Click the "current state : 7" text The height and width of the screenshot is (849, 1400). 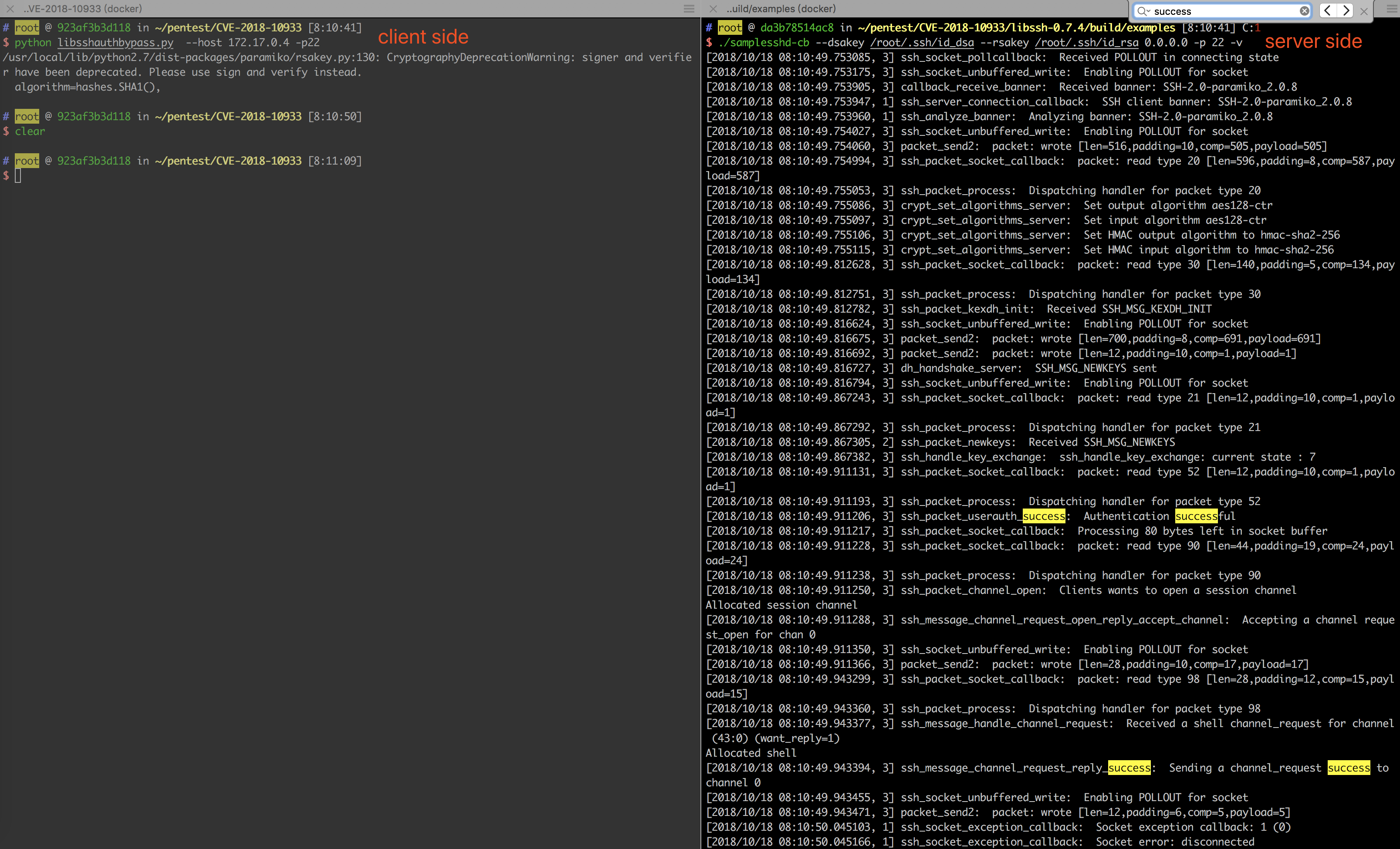[1264, 457]
